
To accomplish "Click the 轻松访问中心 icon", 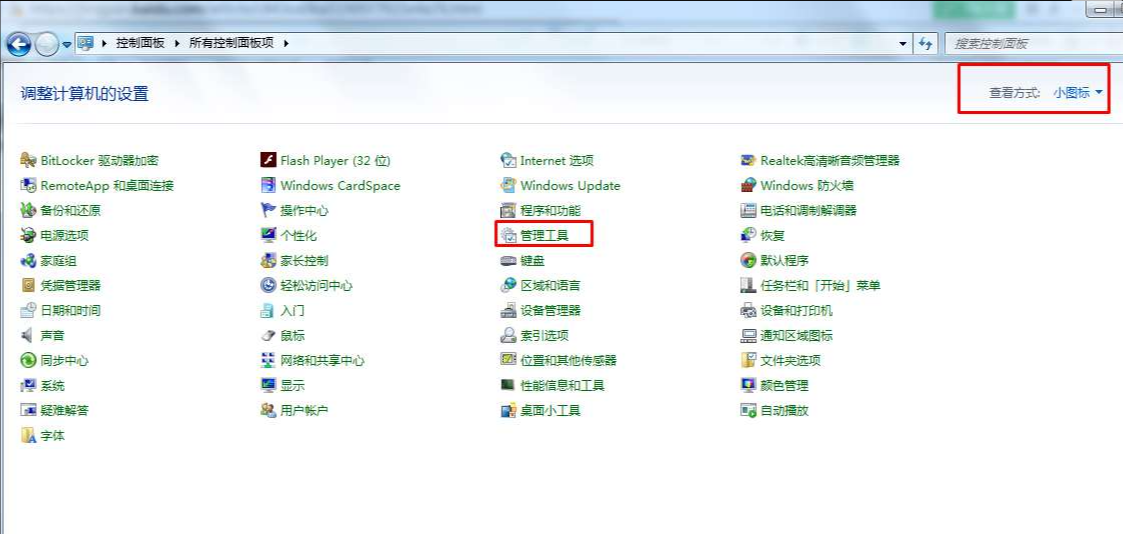I will [x=269, y=286].
